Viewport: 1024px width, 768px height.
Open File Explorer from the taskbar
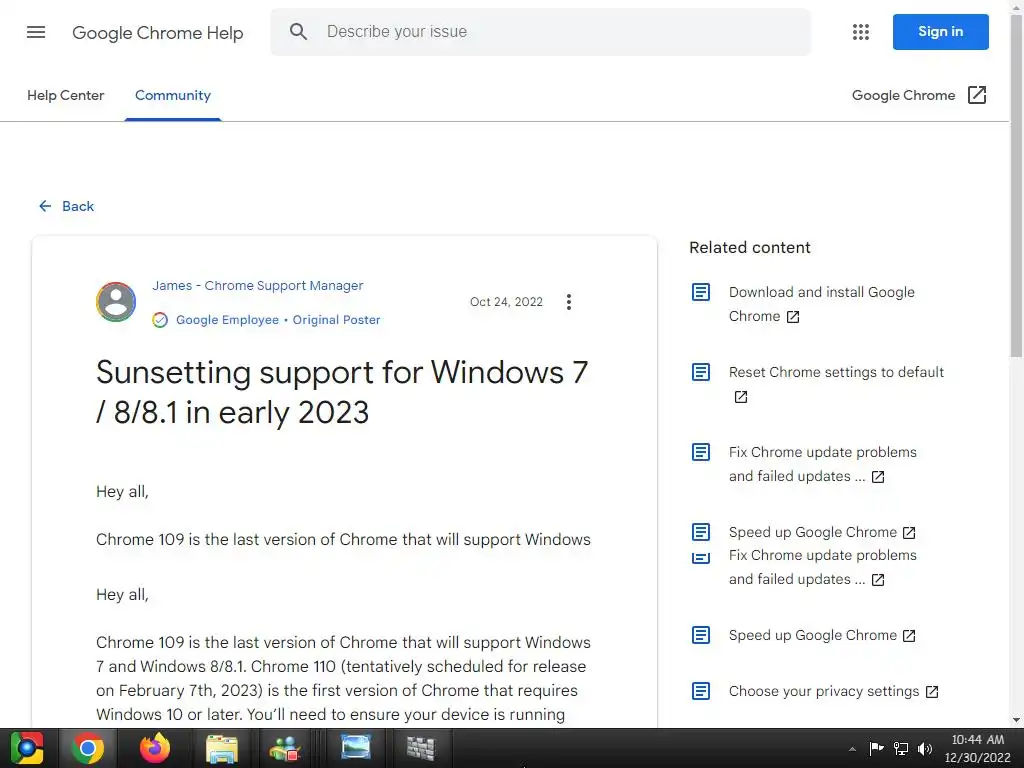pyautogui.click(x=221, y=748)
